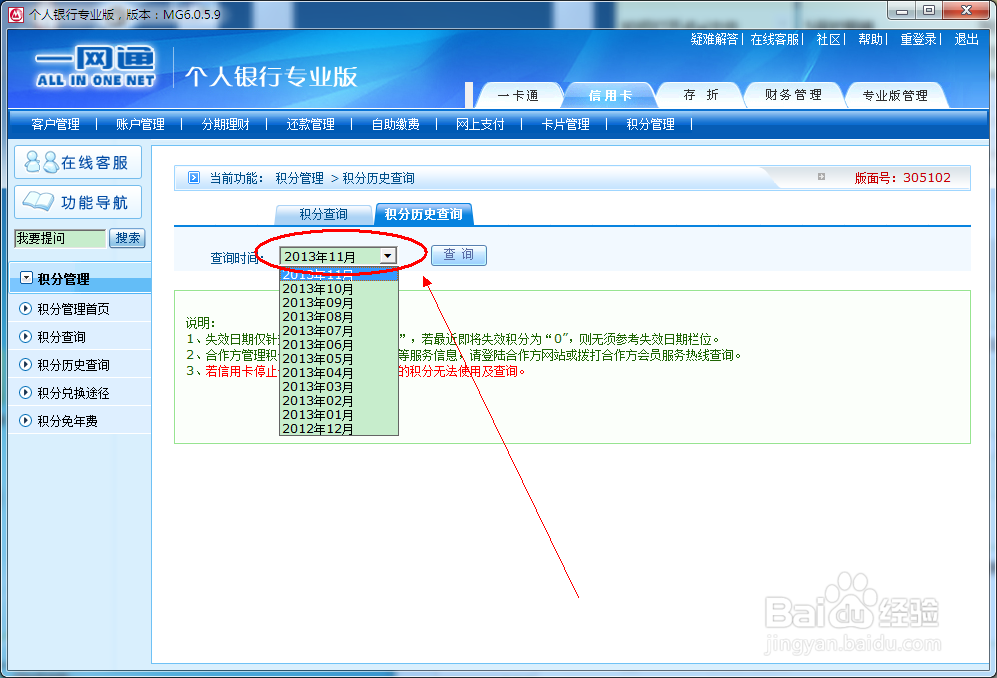The height and width of the screenshot is (678, 997).
Task: Select the 存折 tab
Action: coord(700,93)
